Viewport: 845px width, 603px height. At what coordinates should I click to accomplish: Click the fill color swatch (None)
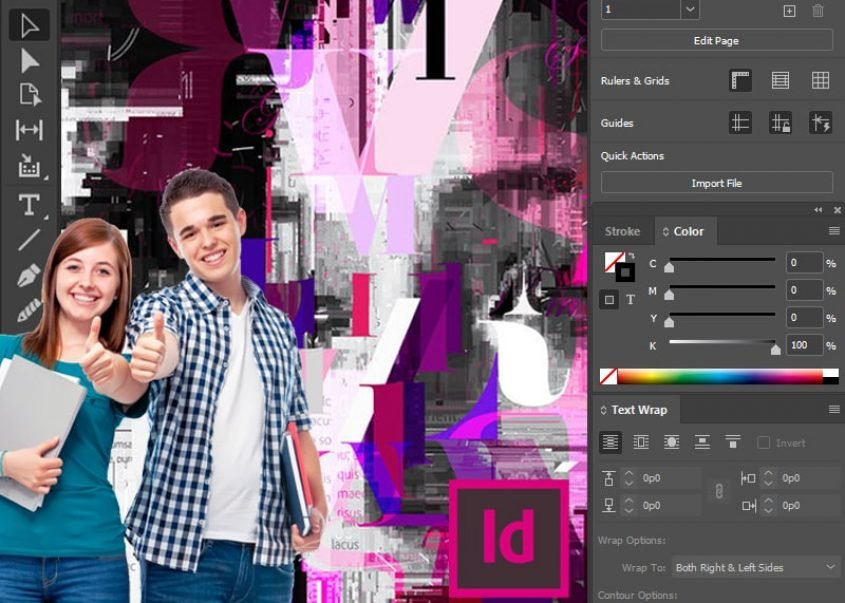point(612,261)
